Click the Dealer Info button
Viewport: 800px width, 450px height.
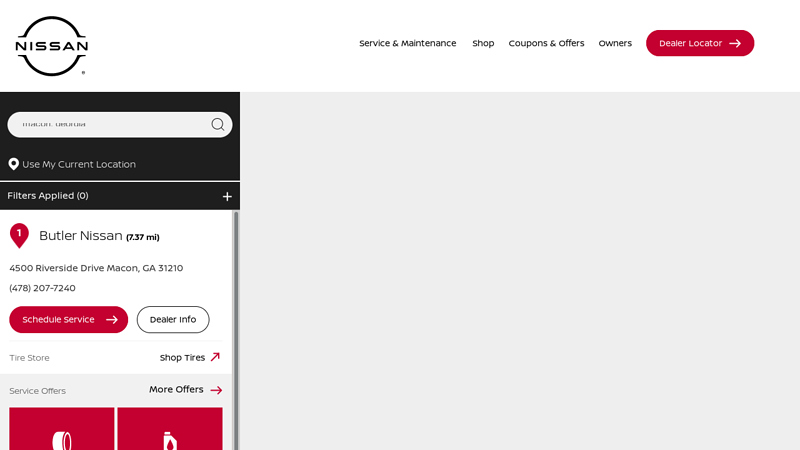(173, 319)
